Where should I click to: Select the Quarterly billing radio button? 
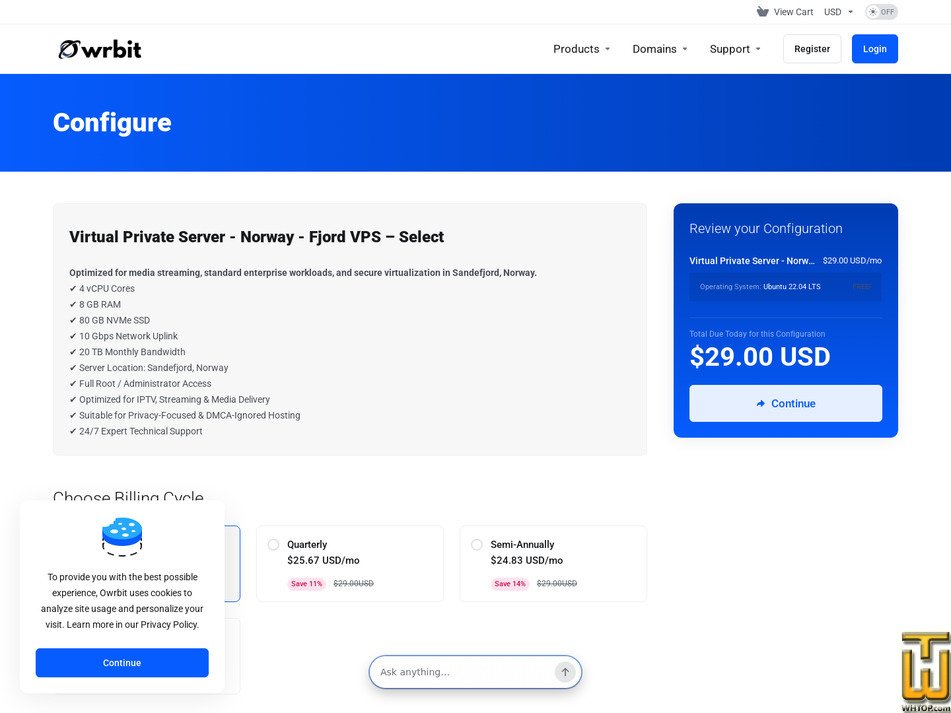(274, 544)
